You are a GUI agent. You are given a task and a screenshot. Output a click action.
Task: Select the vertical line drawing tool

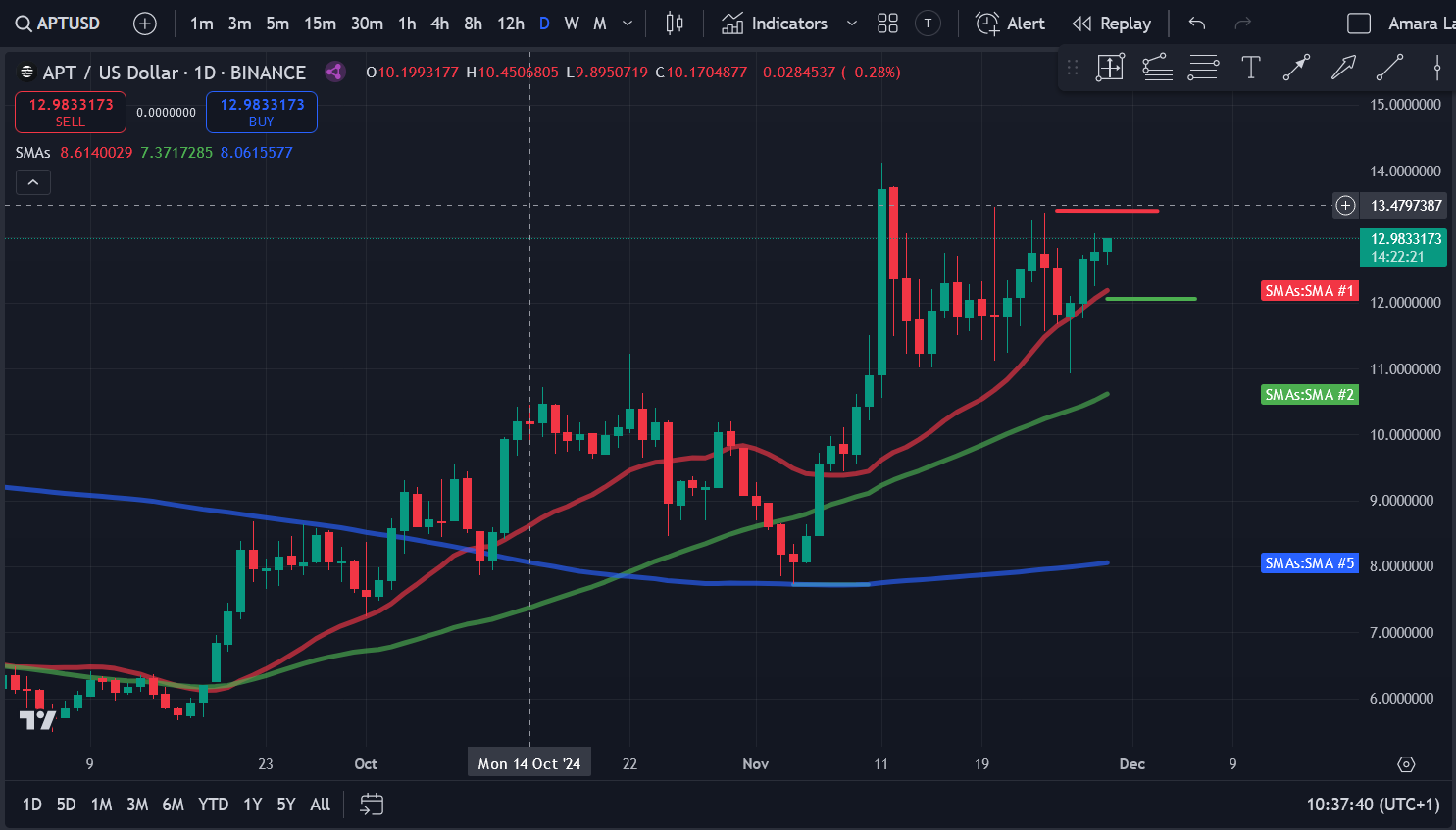point(1436,68)
